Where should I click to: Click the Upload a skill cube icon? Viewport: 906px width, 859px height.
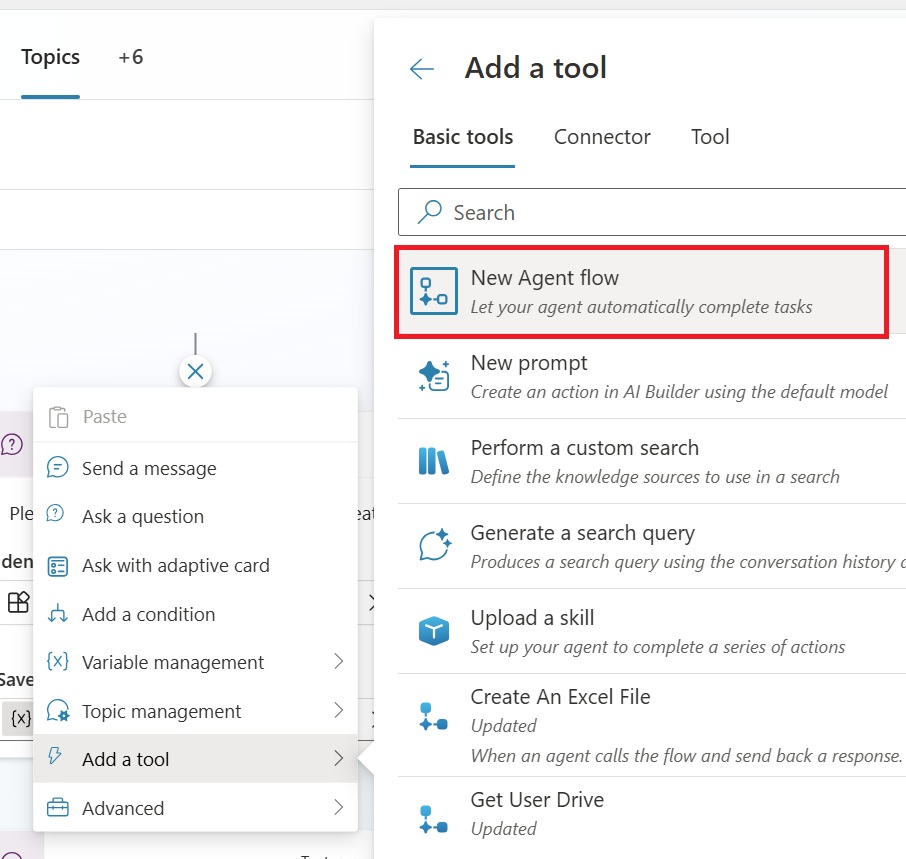(x=434, y=631)
